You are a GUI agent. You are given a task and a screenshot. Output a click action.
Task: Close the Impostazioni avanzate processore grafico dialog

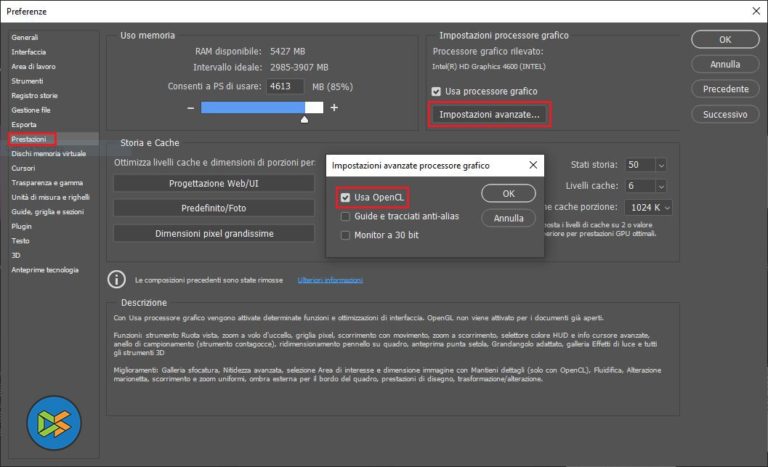click(x=533, y=165)
